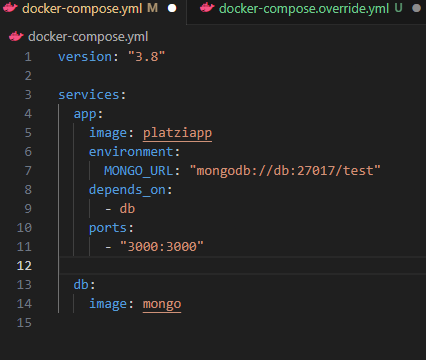Click the mongo image link
The height and width of the screenshot is (360, 426).
tap(162, 304)
